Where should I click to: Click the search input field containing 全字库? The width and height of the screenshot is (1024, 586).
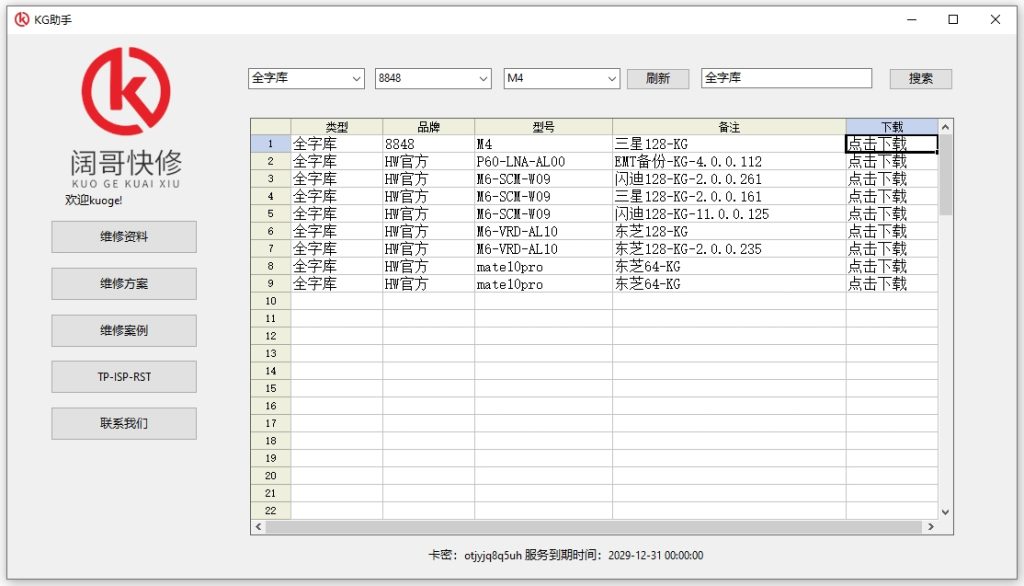point(786,78)
